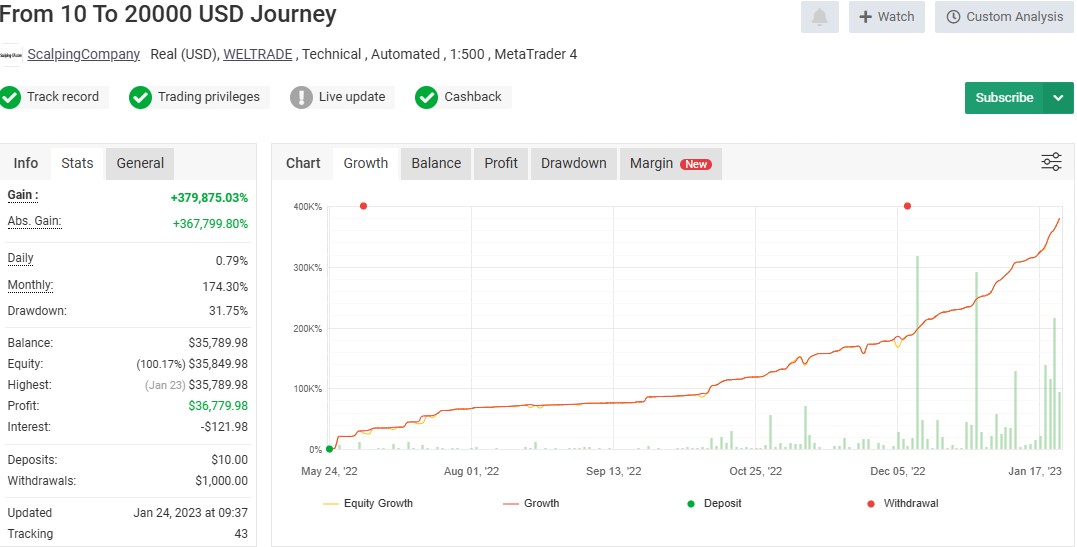Click the Cashback verified checkmark icon
This screenshot has height=547, width=1077.
(427, 97)
